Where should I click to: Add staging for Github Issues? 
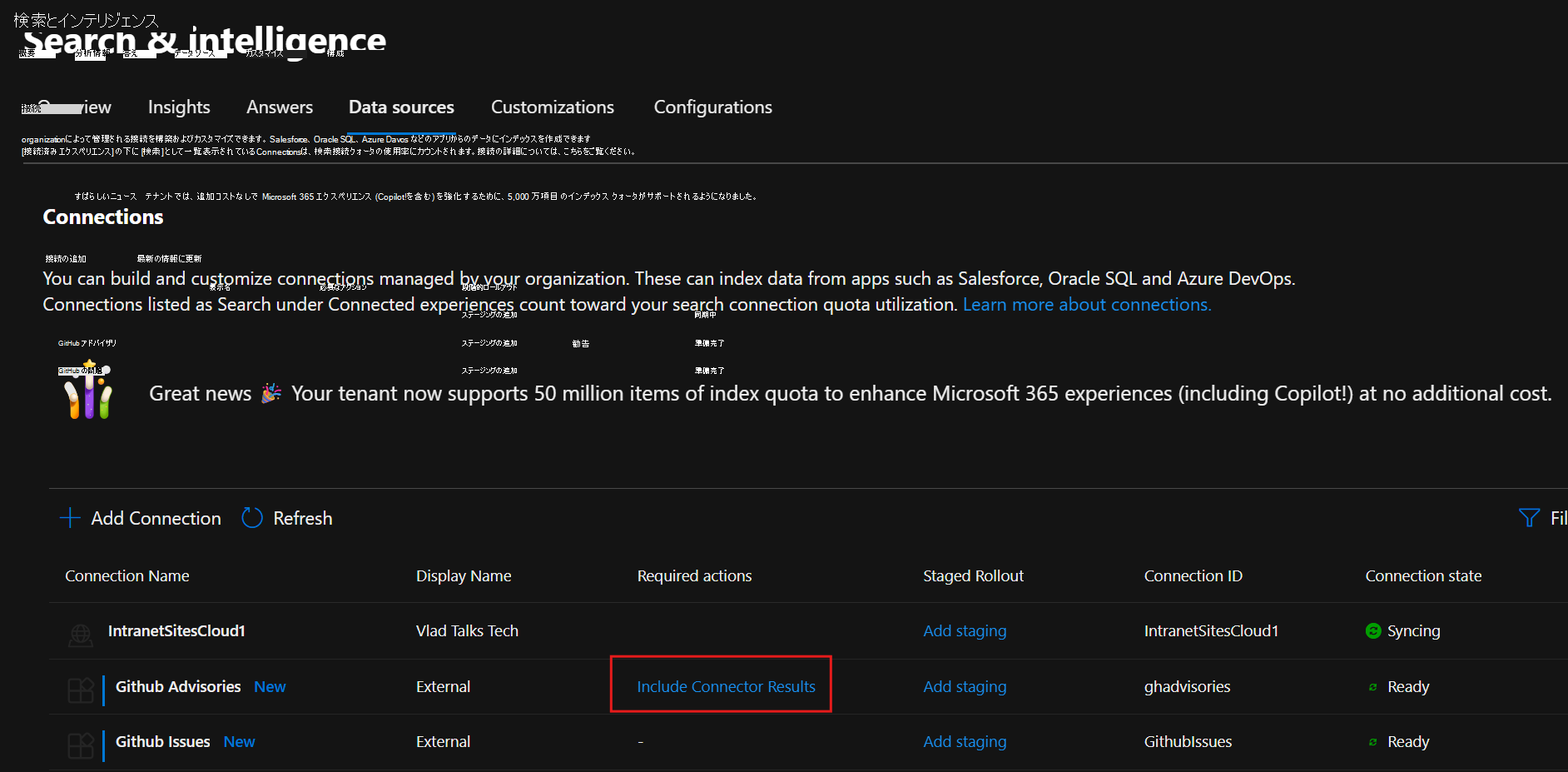pyautogui.click(x=965, y=742)
